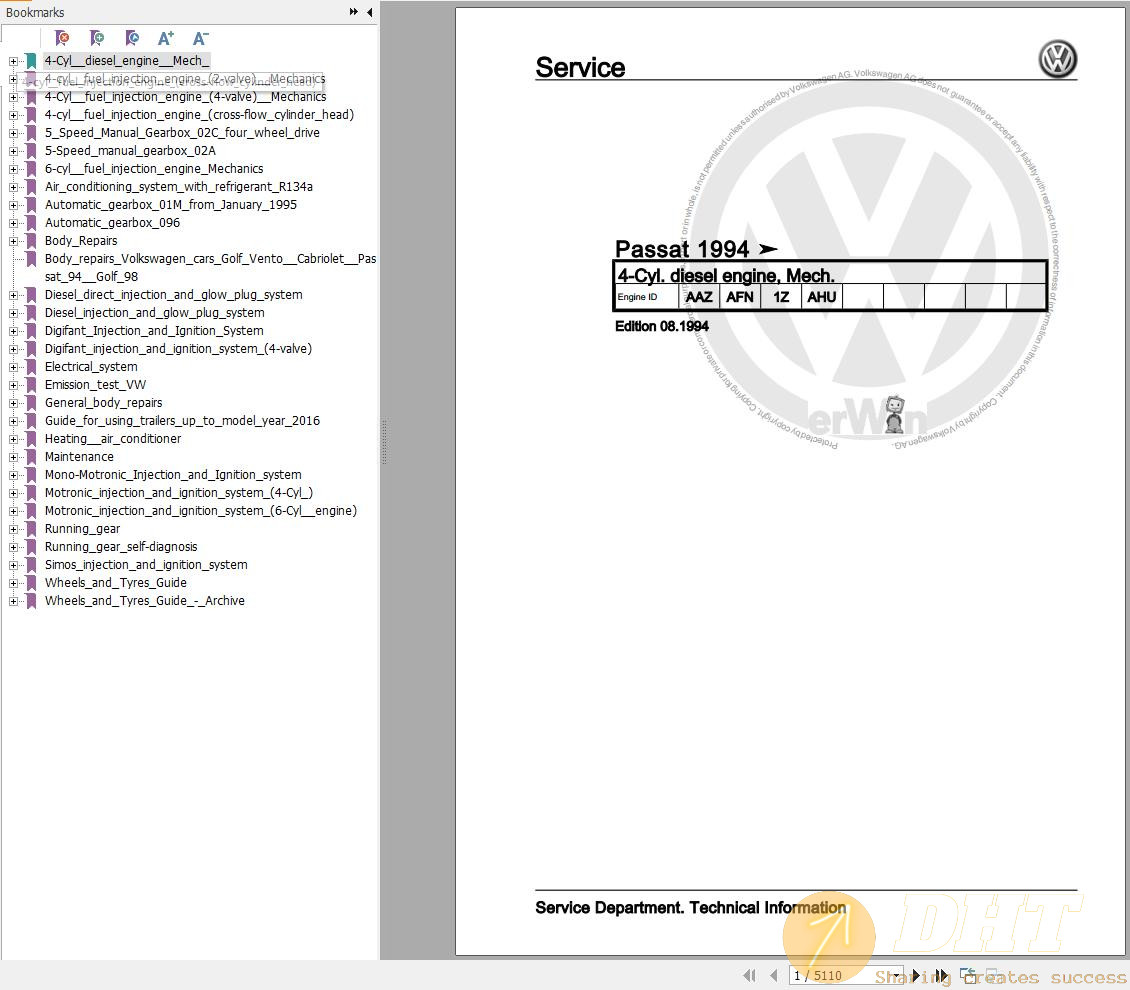The width and height of the screenshot is (1130, 990).
Task: Click the add new bookmark icon
Action: click(x=97, y=37)
